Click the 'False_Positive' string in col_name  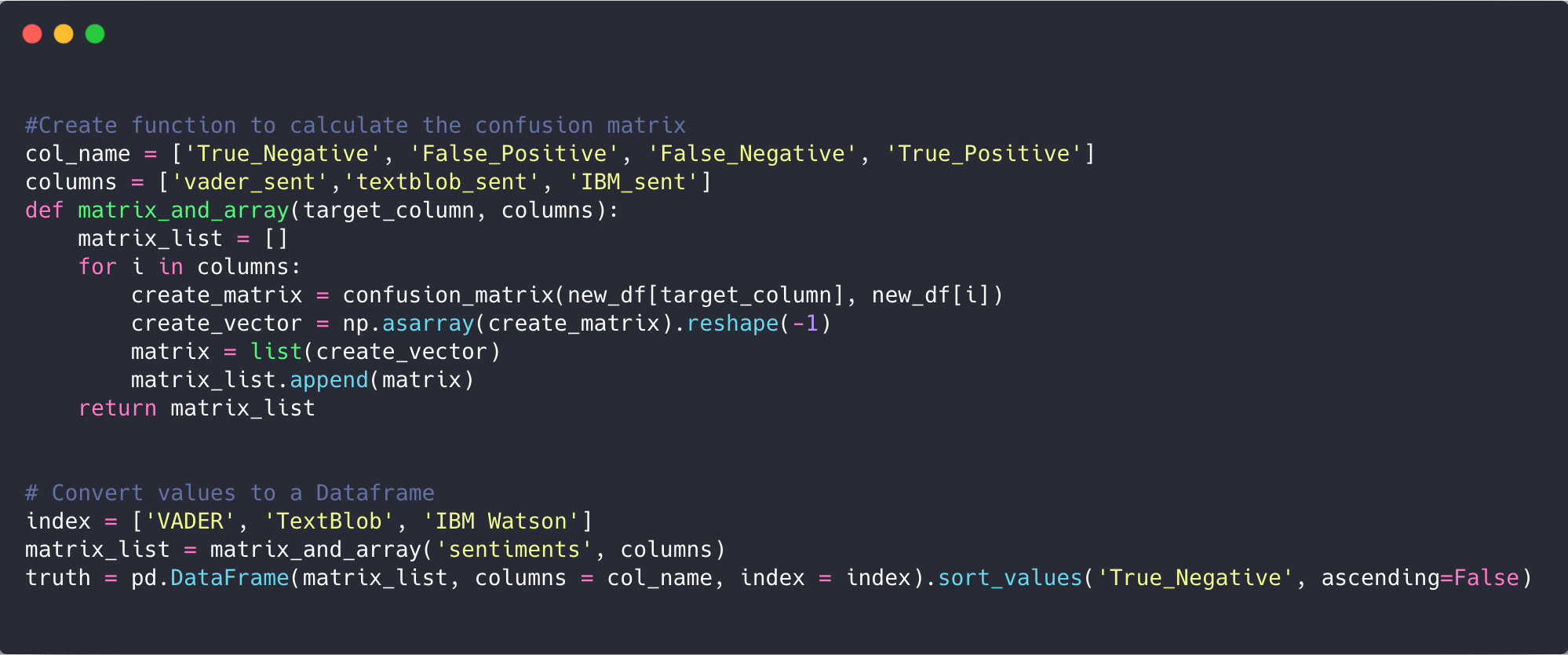coord(515,154)
